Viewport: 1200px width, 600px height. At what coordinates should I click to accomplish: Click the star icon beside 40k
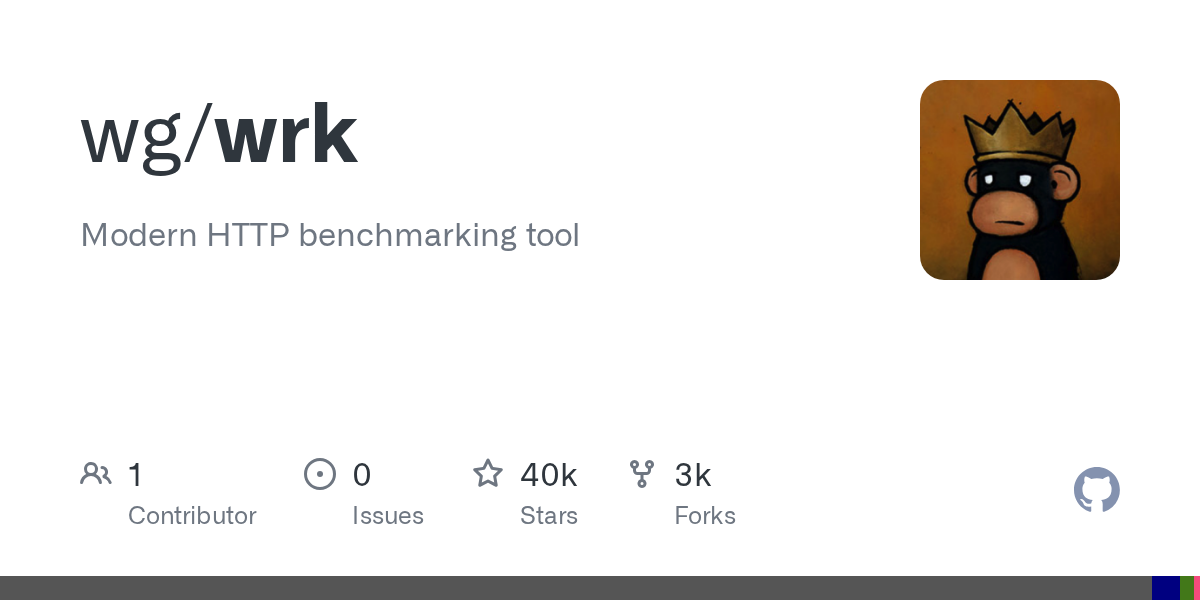click(x=488, y=473)
